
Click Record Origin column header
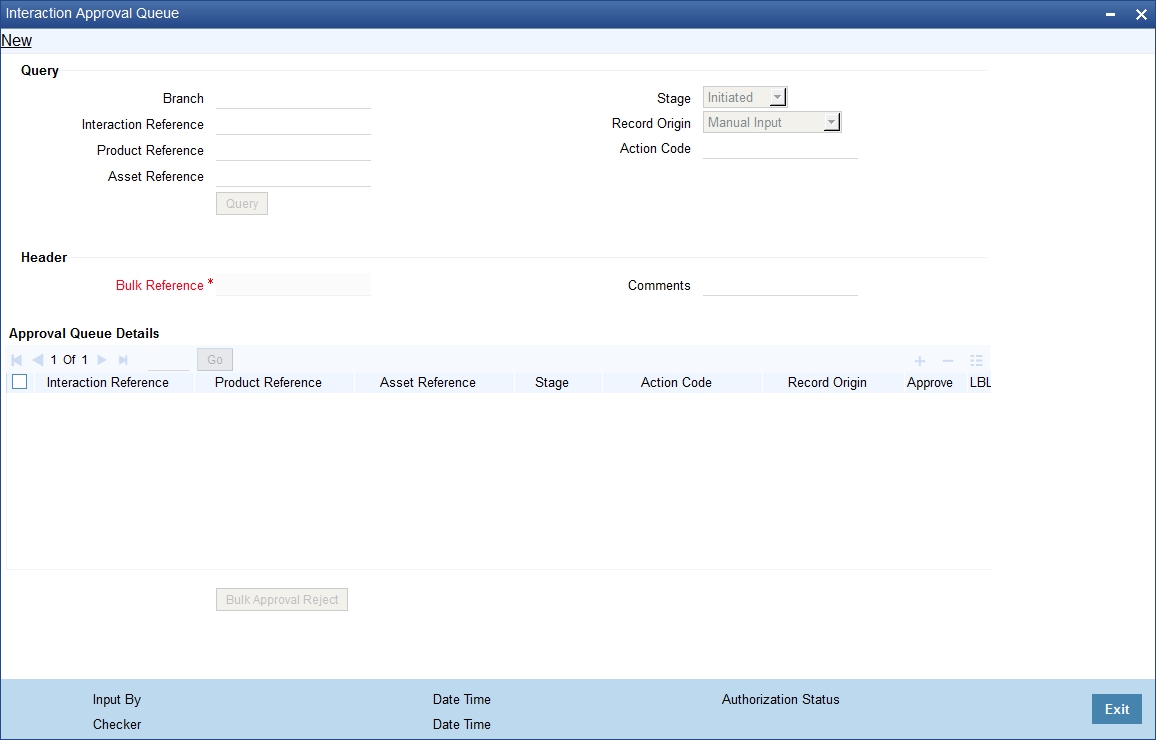827,383
